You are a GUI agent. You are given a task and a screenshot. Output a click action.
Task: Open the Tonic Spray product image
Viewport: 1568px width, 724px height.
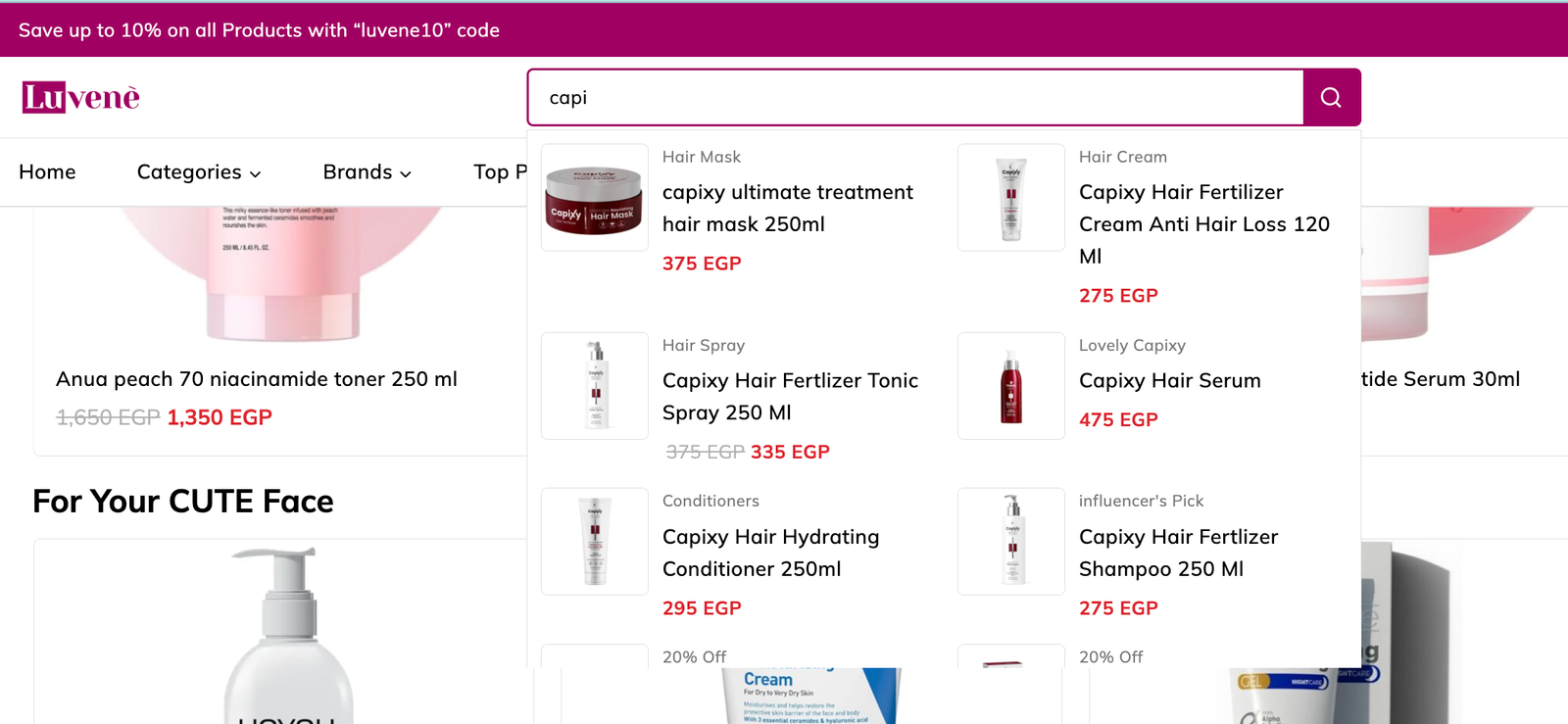[x=595, y=386]
